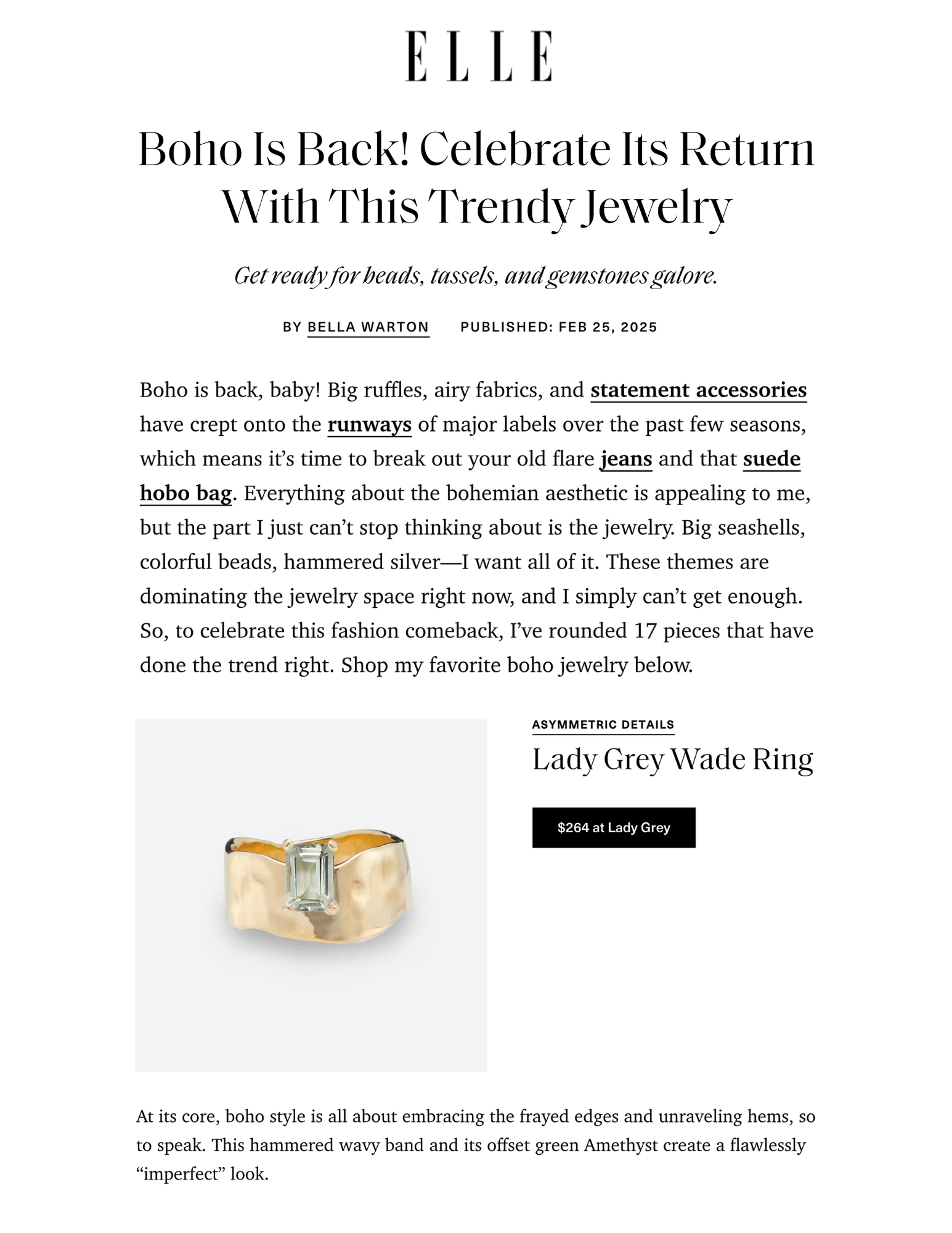The width and height of the screenshot is (952, 1233).
Task: Click the "PUBLISHED: FEB 25, 2025" date text
Action: click(x=558, y=327)
